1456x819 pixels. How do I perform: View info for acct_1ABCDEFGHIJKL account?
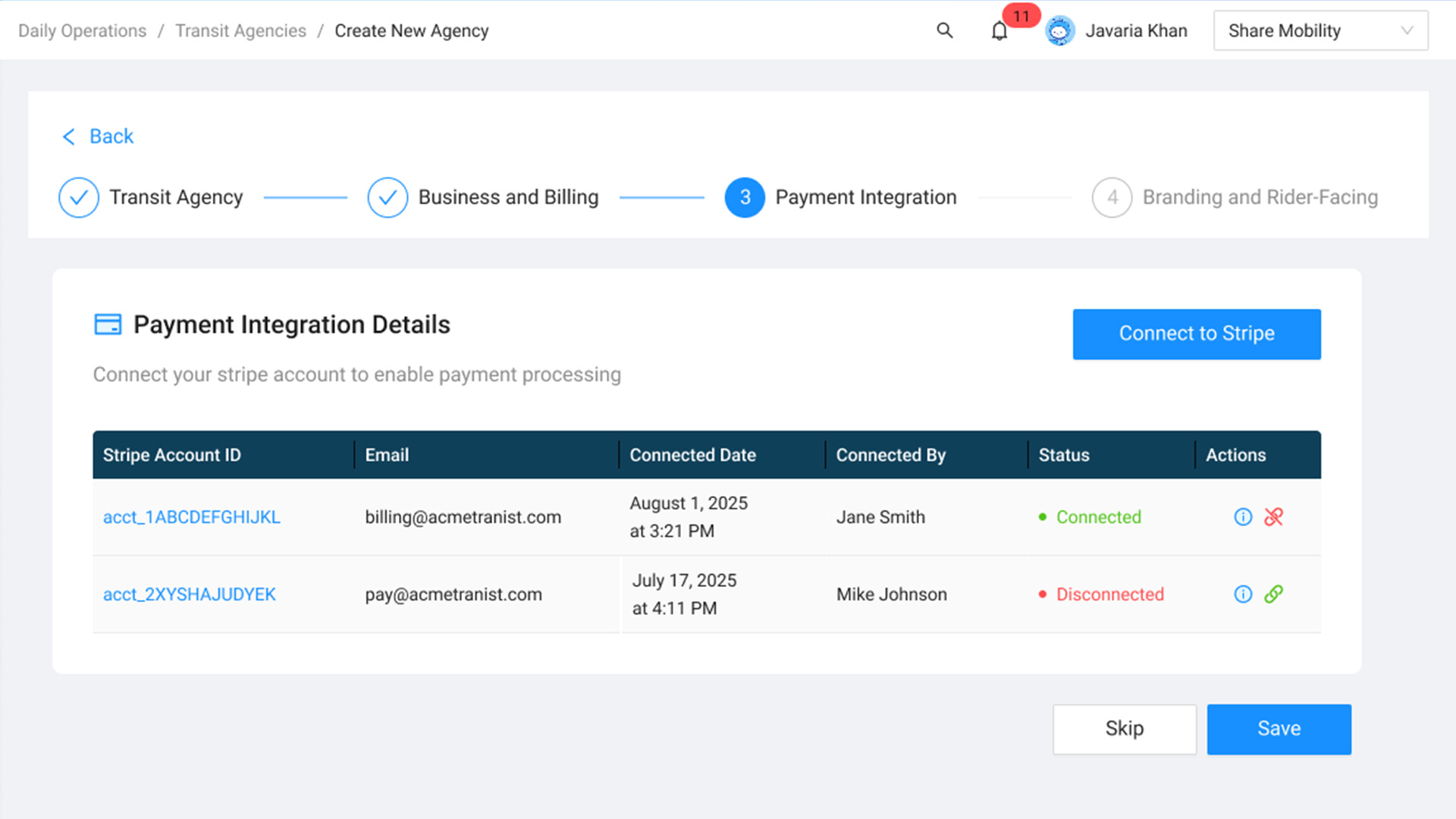coord(1243,517)
